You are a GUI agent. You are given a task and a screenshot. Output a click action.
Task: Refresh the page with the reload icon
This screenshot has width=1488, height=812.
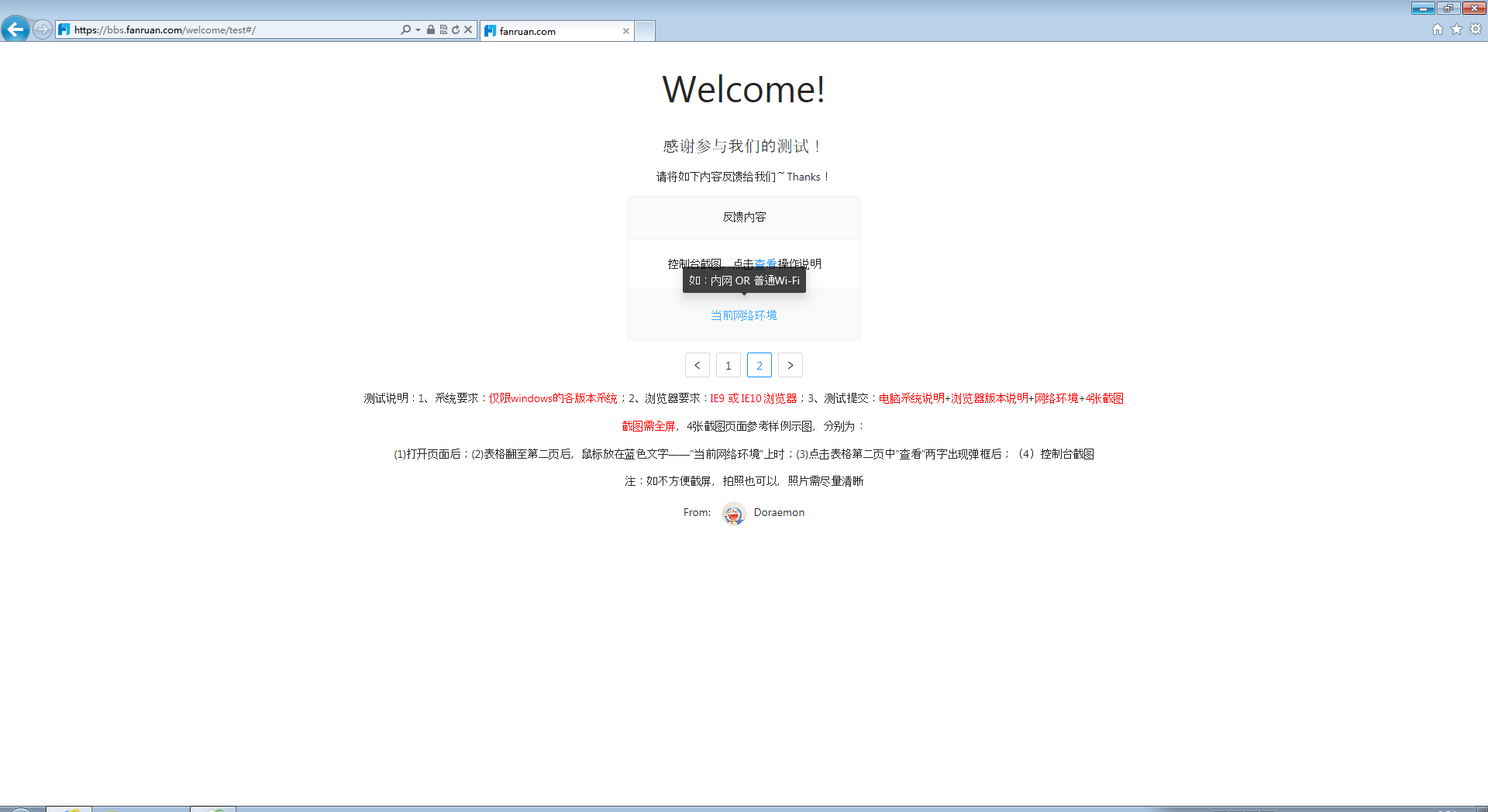point(456,29)
